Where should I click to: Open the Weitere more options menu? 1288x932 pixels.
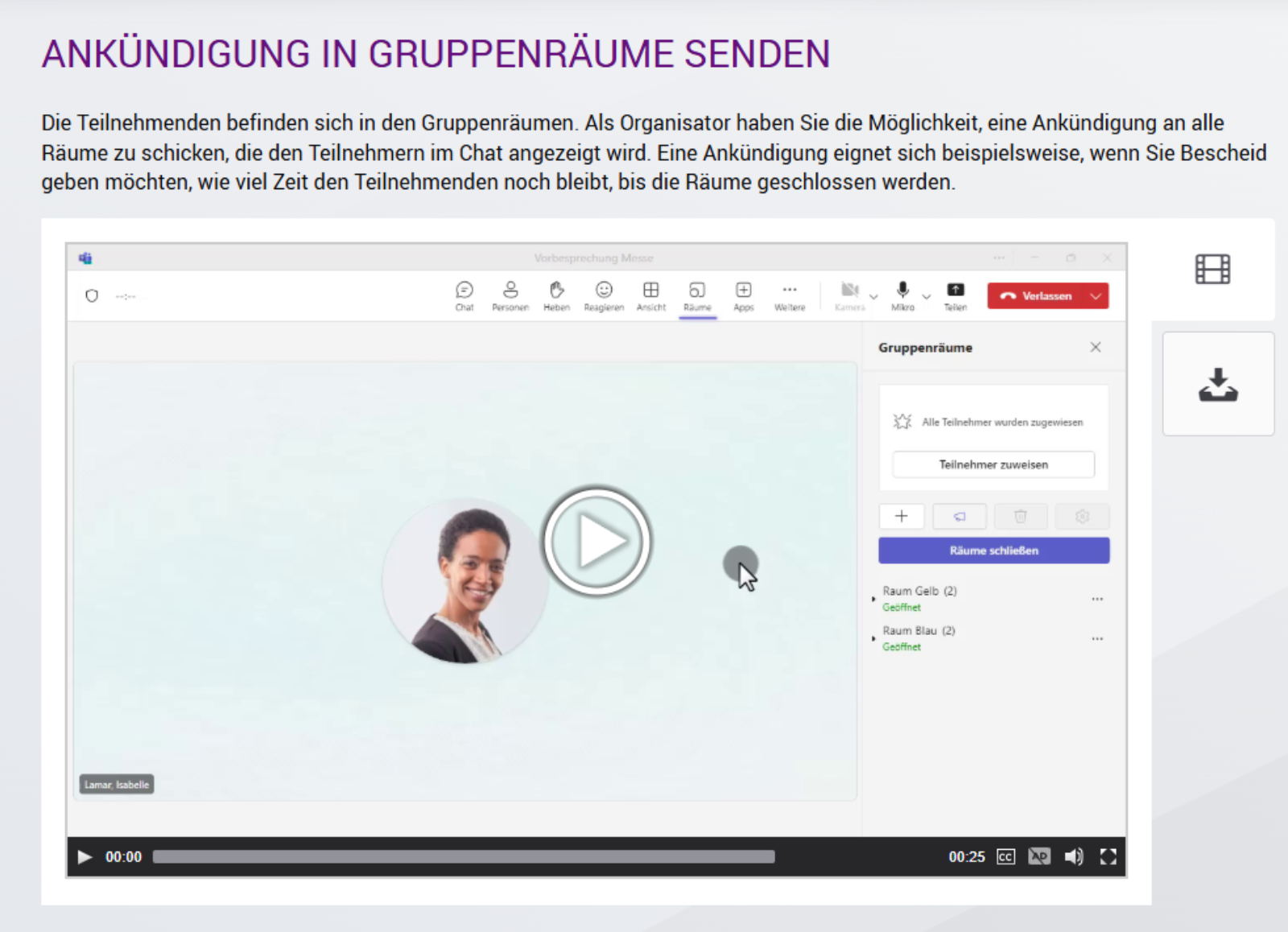tap(790, 295)
